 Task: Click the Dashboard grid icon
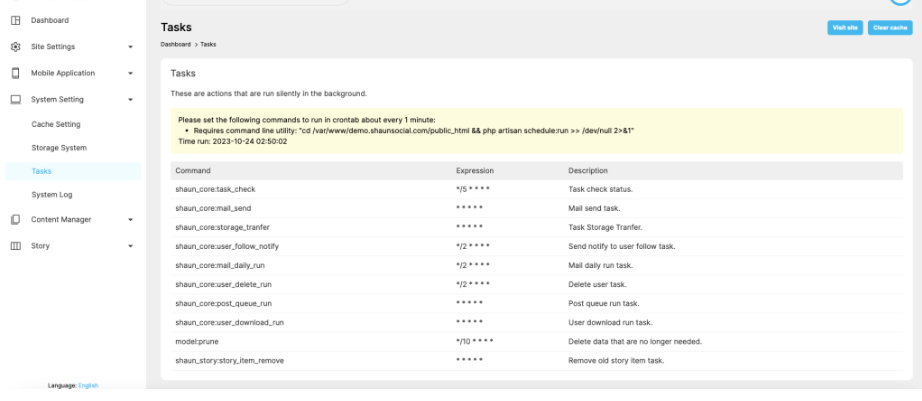(15, 20)
